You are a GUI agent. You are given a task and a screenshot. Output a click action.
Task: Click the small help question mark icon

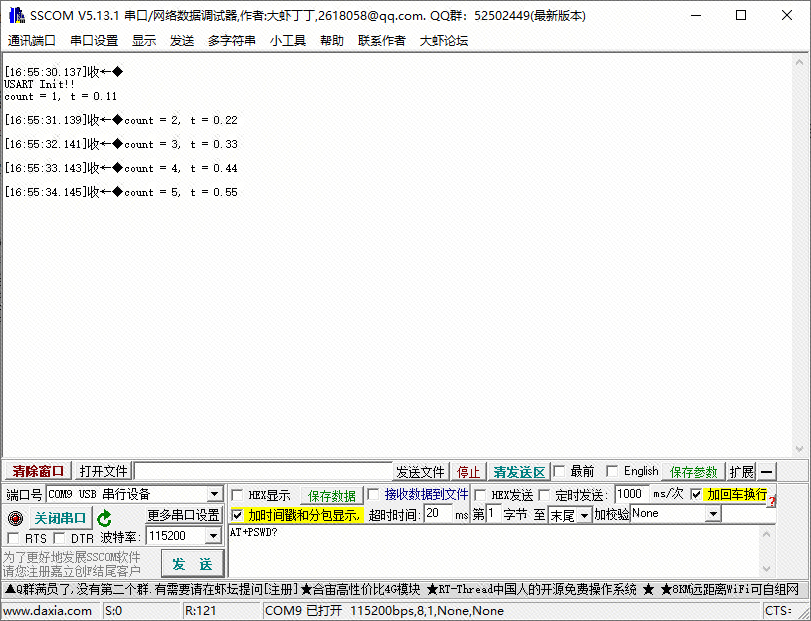pyautogui.click(x=771, y=500)
